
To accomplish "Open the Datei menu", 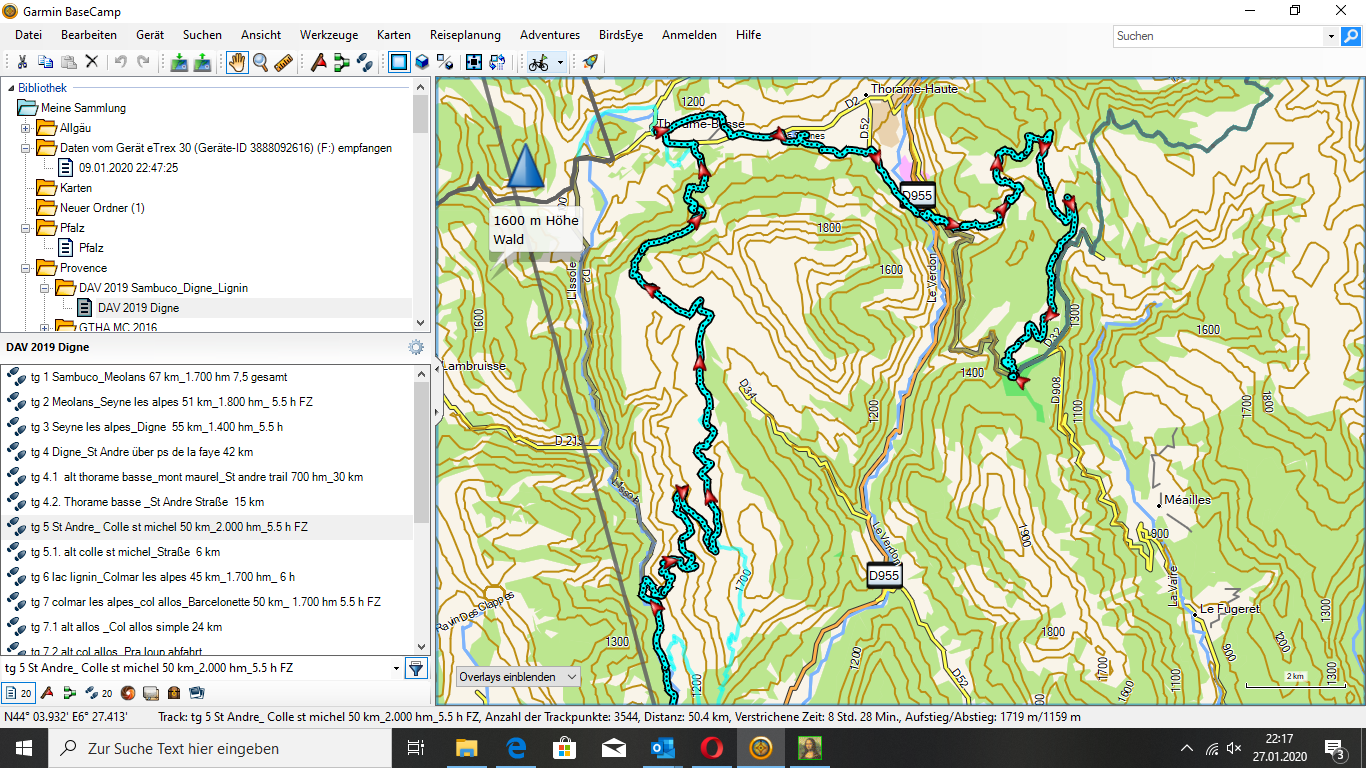I will 28,35.
